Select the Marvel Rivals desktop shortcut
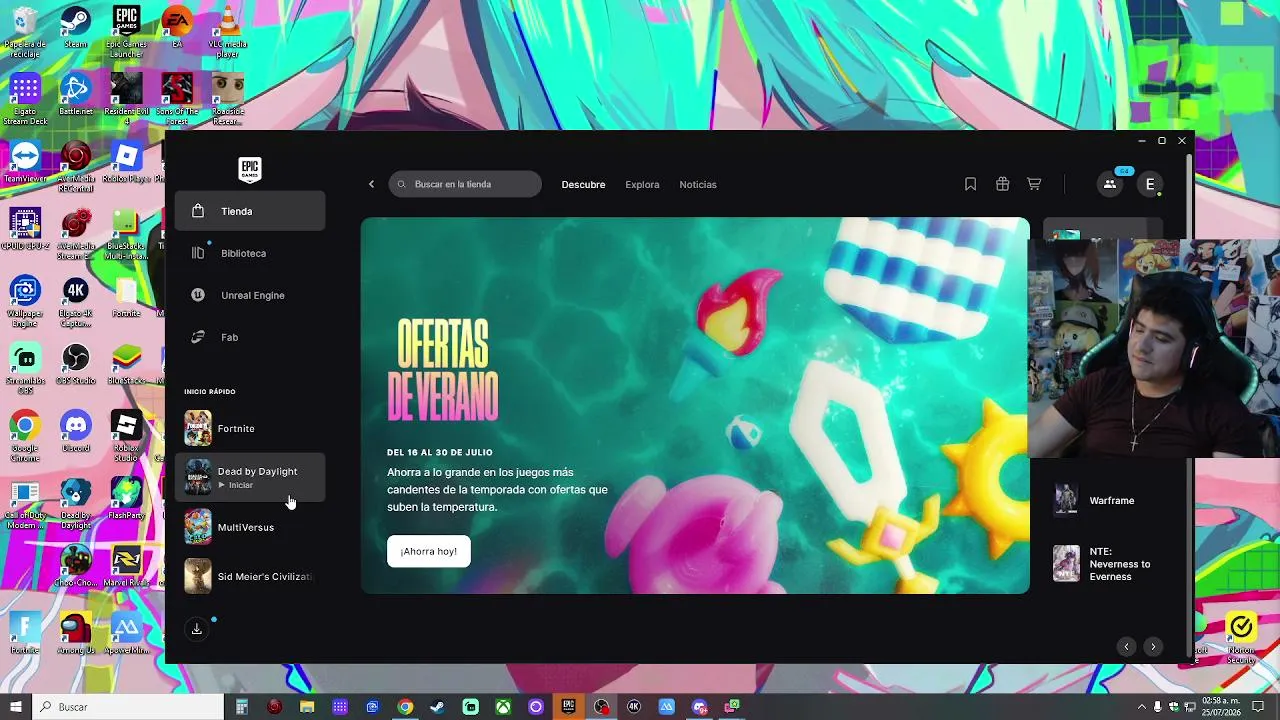 click(x=126, y=566)
